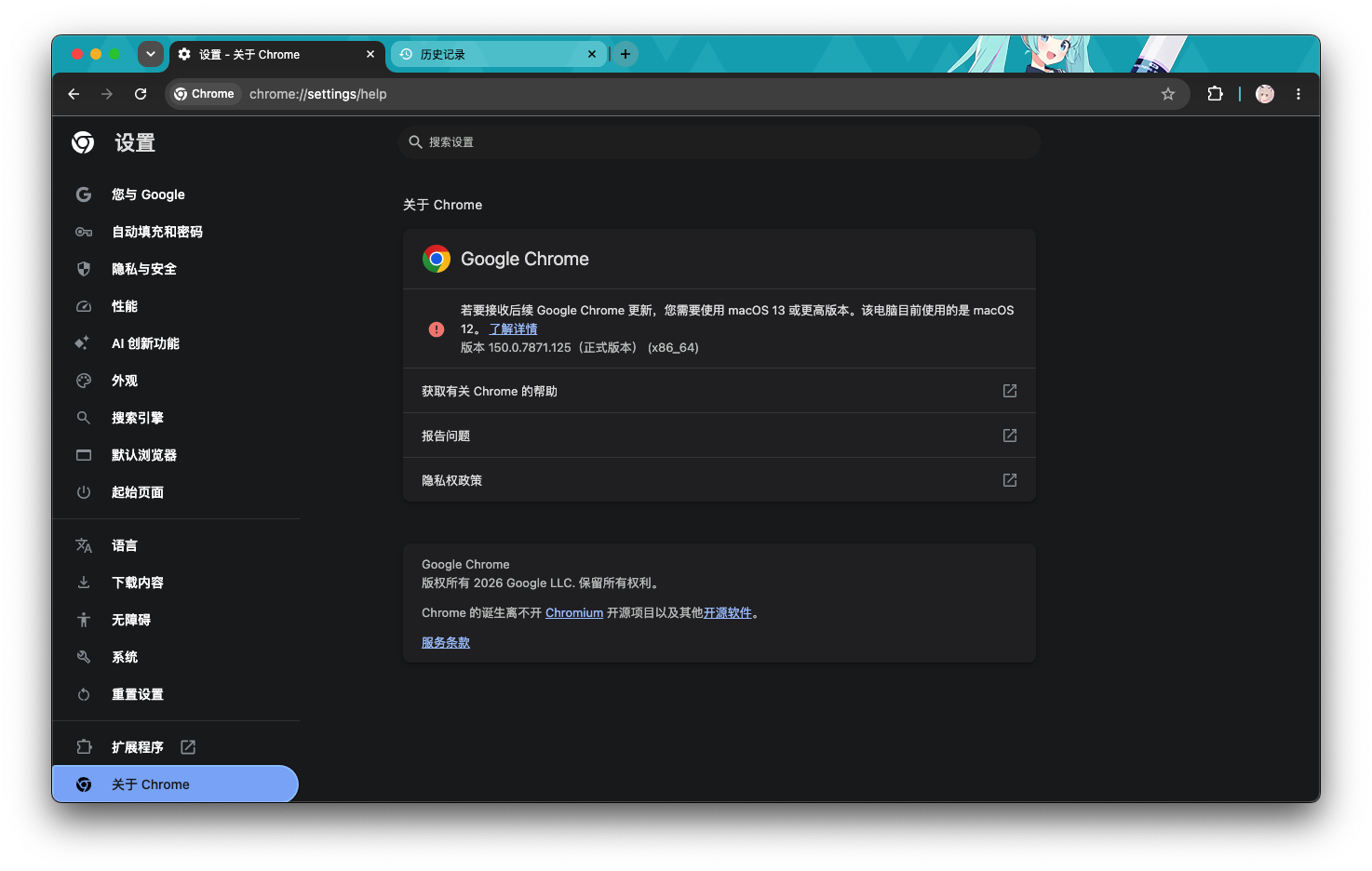Screen dimensions: 1372x871
Task: Click the 服务条款 link
Action: [x=446, y=643]
